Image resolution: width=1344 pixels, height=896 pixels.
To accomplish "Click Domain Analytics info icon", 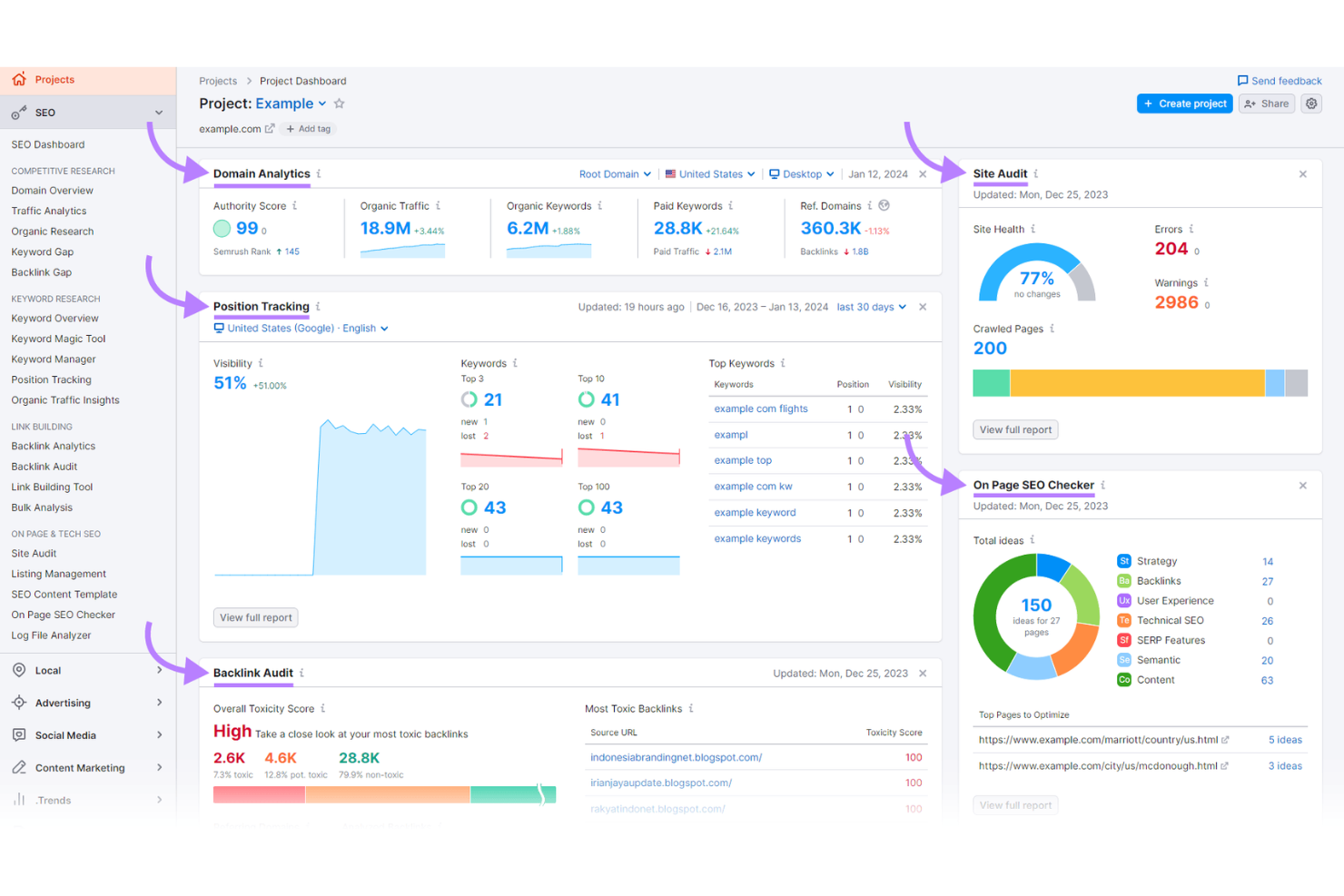I will pyautogui.click(x=319, y=173).
